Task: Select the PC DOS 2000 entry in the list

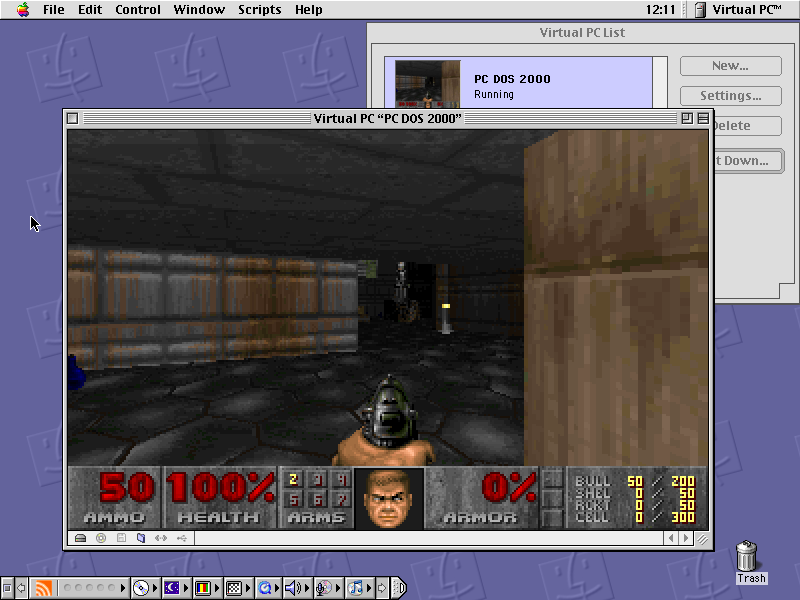Action: coord(518,83)
